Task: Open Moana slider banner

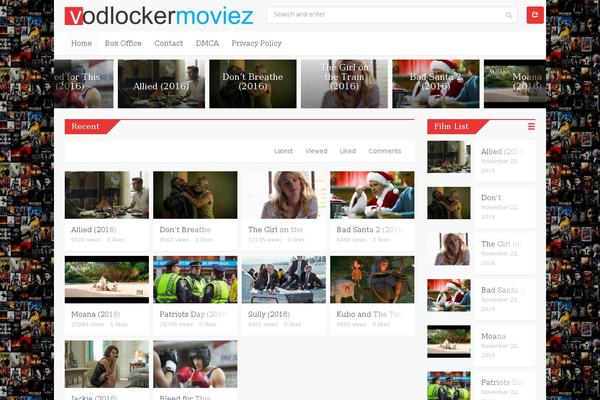Action: click(x=515, y=84)
